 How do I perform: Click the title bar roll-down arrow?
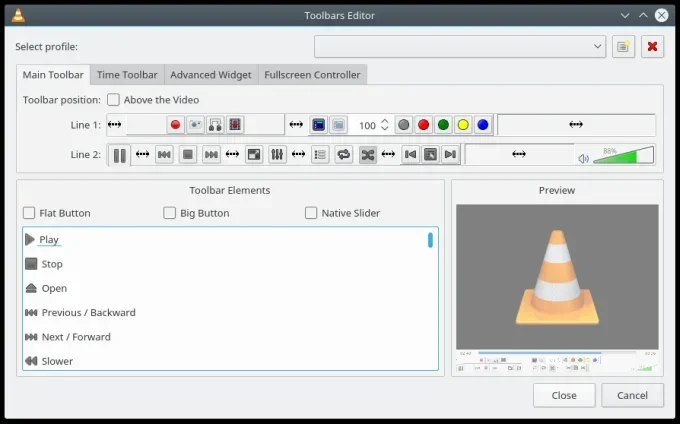[624, 16]
